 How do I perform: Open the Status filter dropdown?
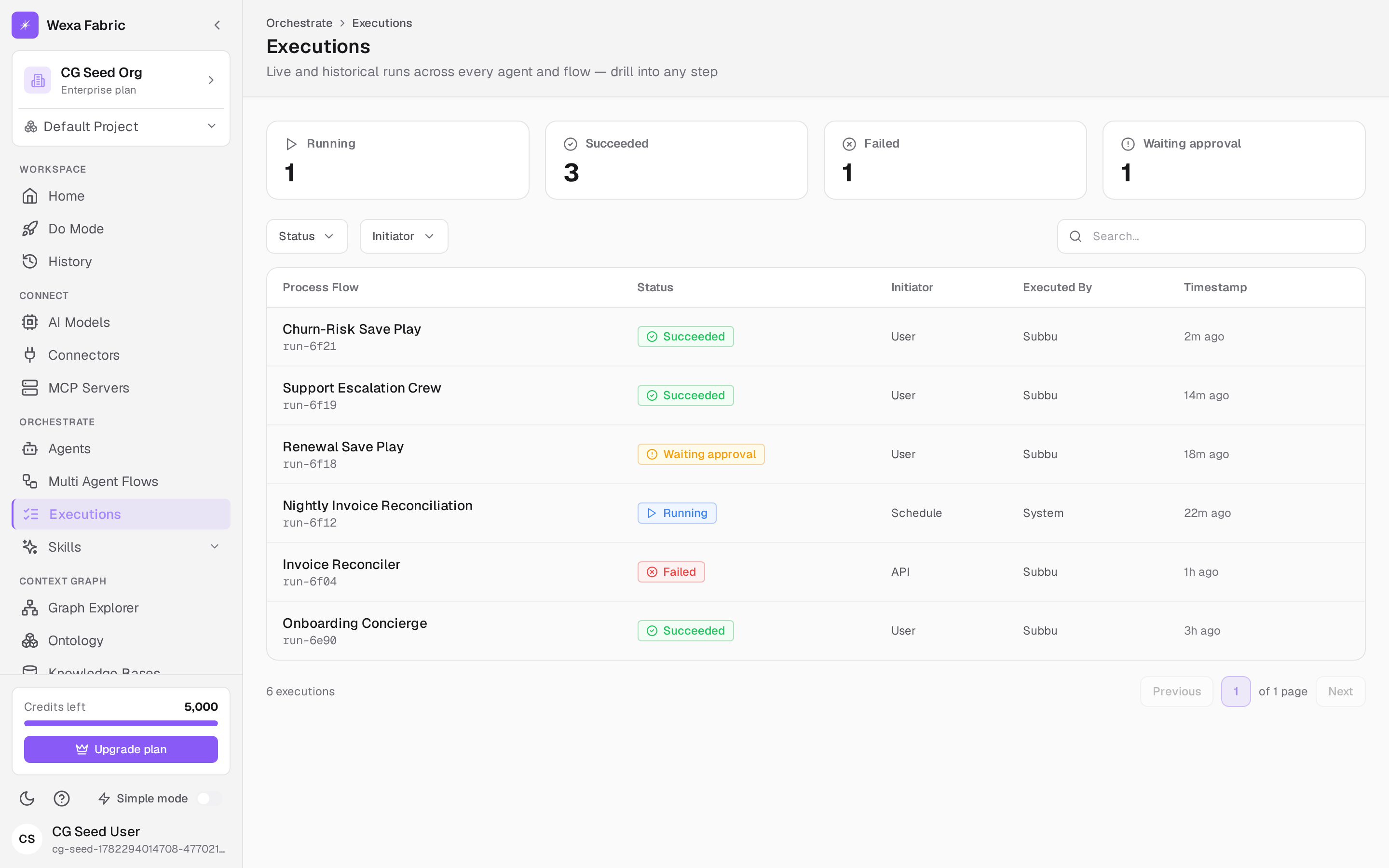pos(307,236)
